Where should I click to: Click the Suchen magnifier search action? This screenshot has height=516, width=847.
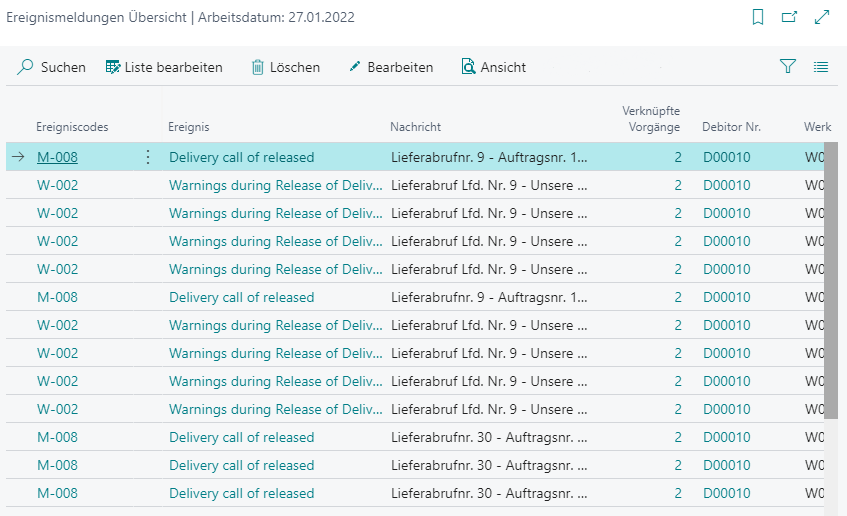point(52,67)
